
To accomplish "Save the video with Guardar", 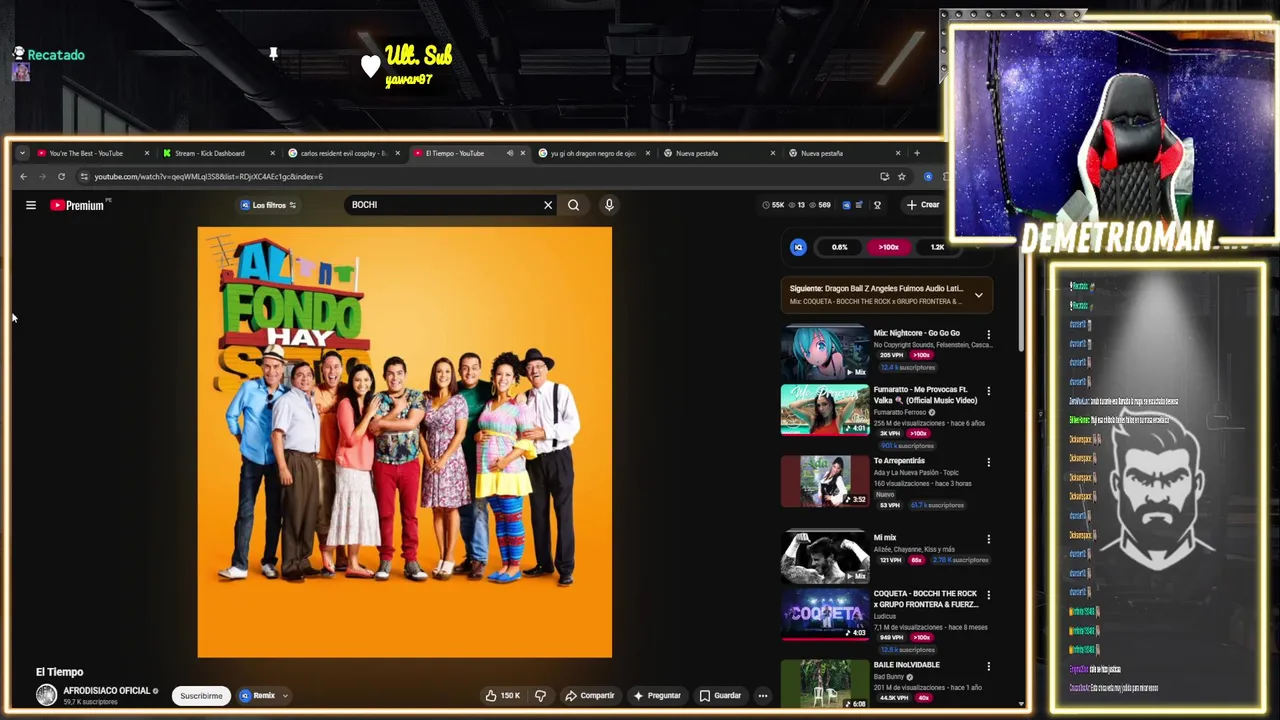I will (720, 696).
